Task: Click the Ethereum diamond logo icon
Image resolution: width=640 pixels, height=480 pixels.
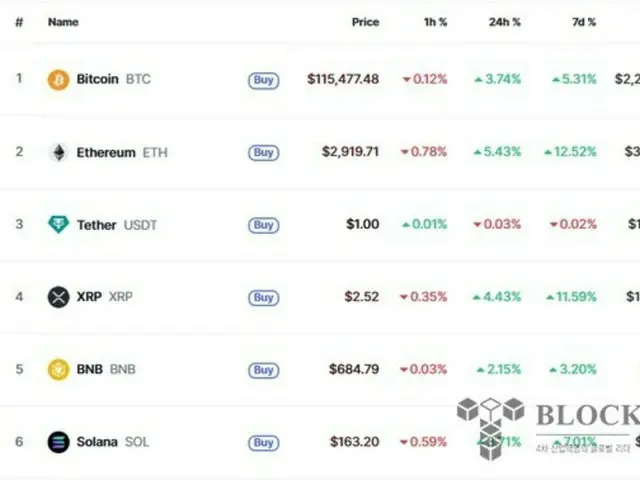Action: point(59,152)
